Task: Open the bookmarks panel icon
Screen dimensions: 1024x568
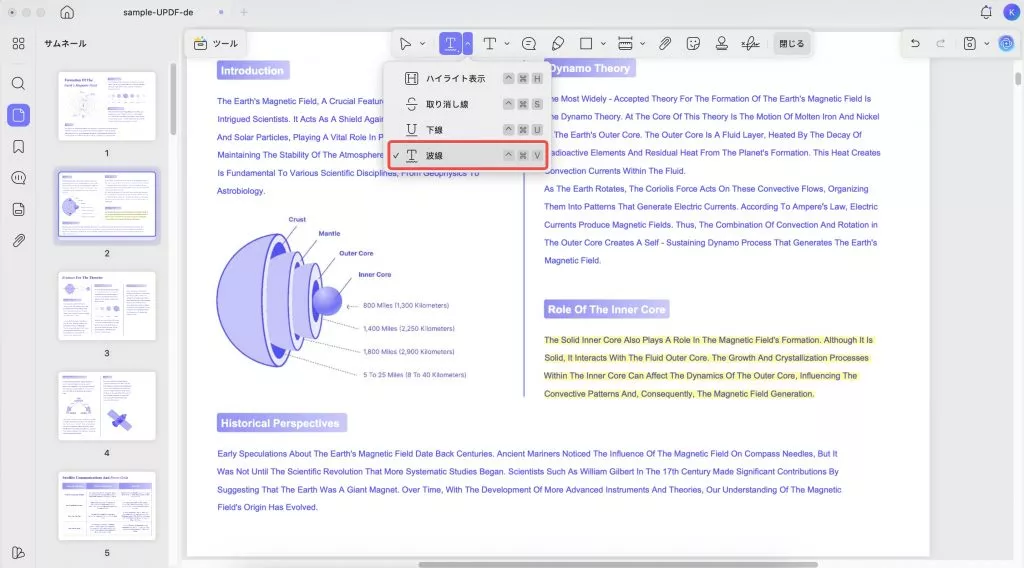Action: (18, 146)
